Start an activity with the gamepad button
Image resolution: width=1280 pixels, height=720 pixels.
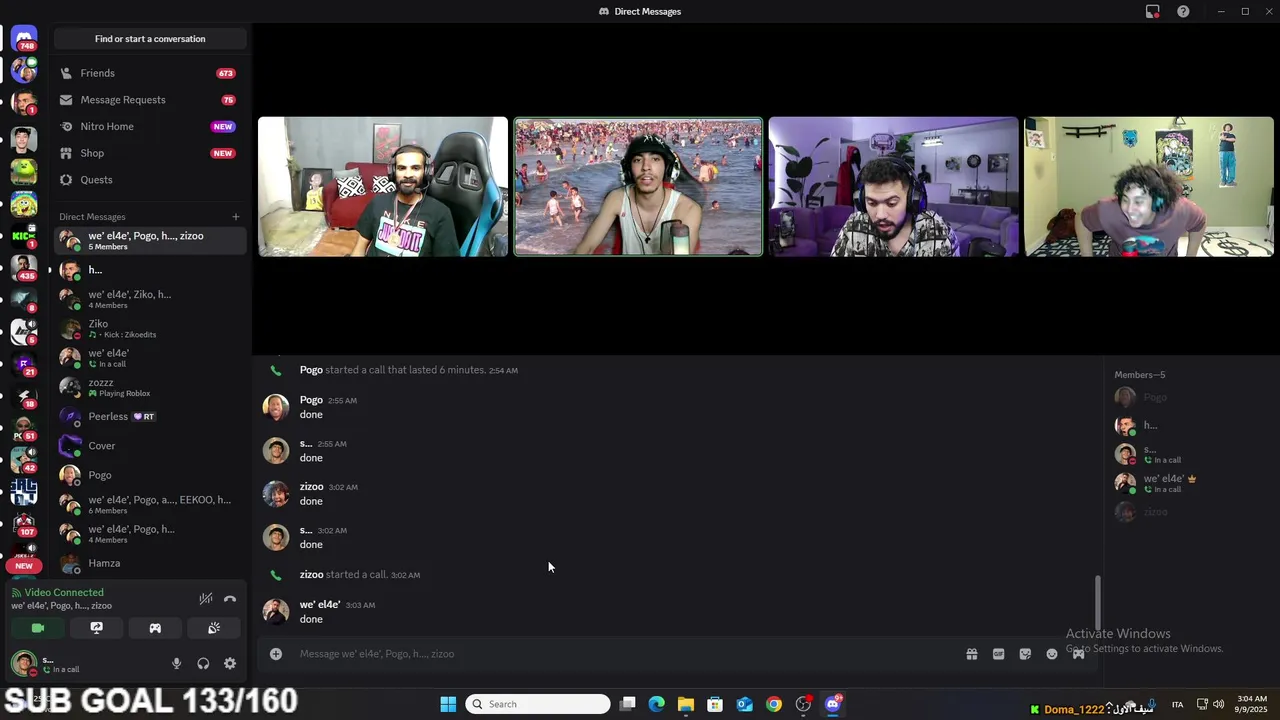point(155,628)
